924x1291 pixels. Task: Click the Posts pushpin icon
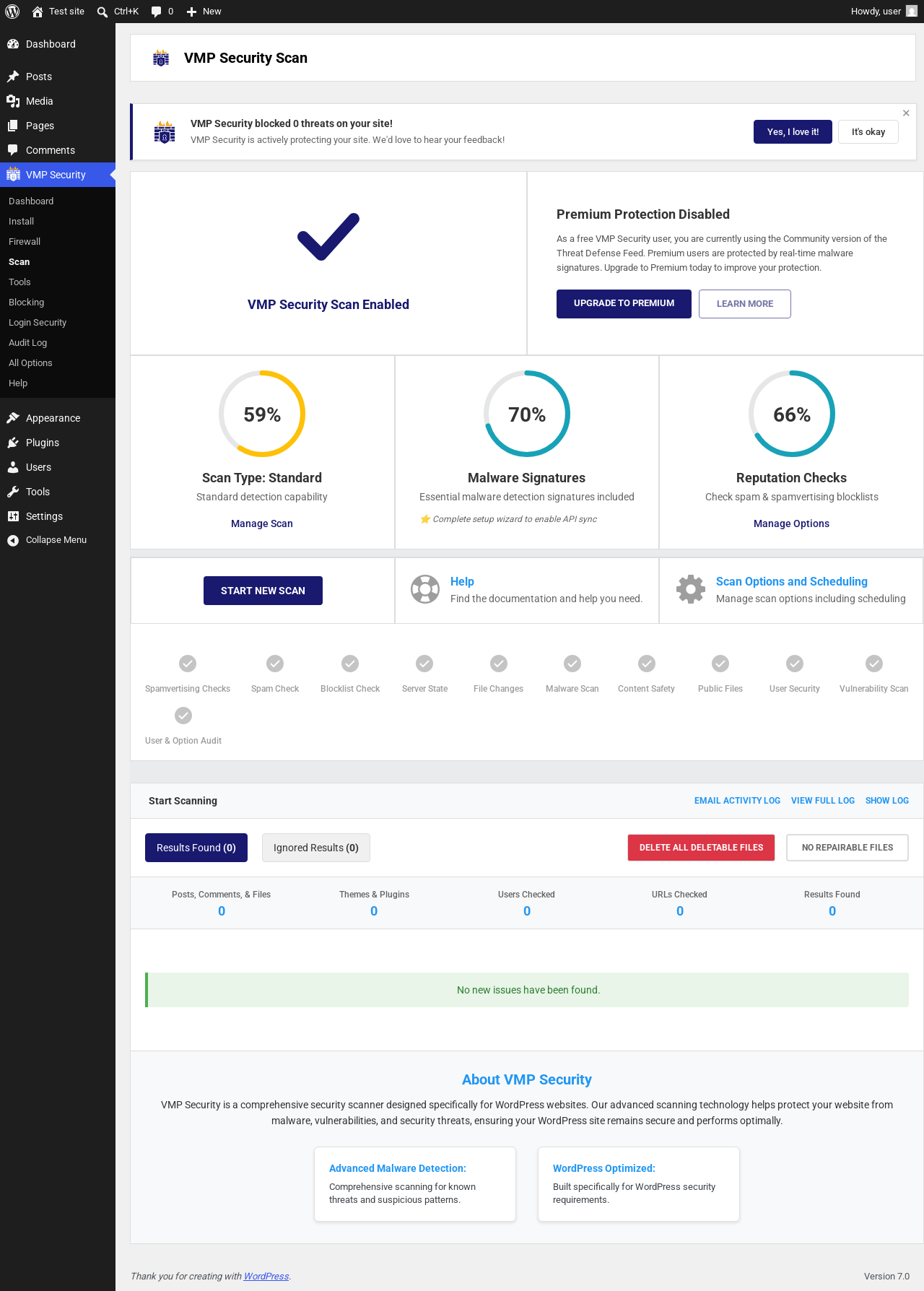(x=13, y=77)
